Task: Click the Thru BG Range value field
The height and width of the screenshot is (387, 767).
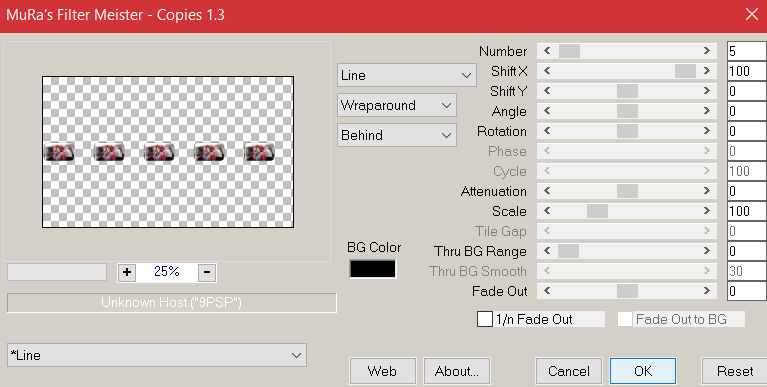Action: [747, 251]
